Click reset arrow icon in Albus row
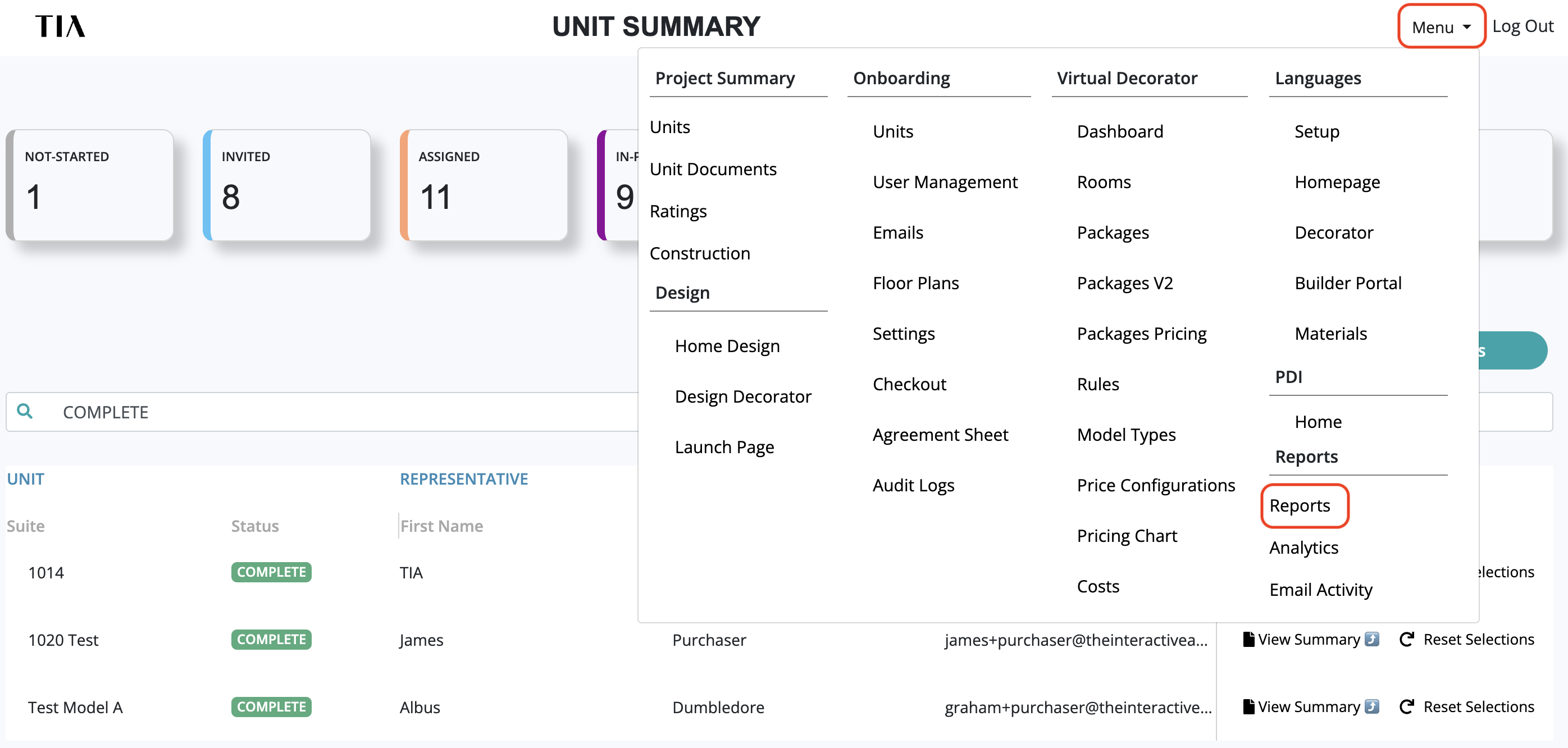The height and width of the screenshot is (748, 1568). tap(1406, 706)
